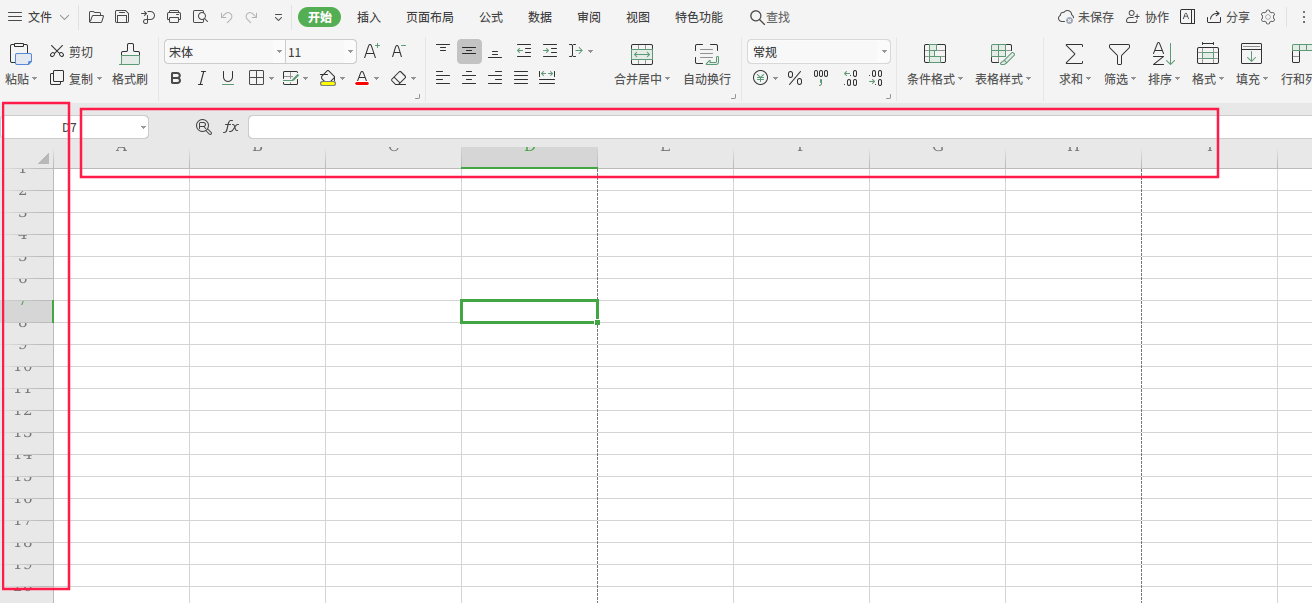
Task: Click the Undo arrow
Action: [x=226, y=17]
